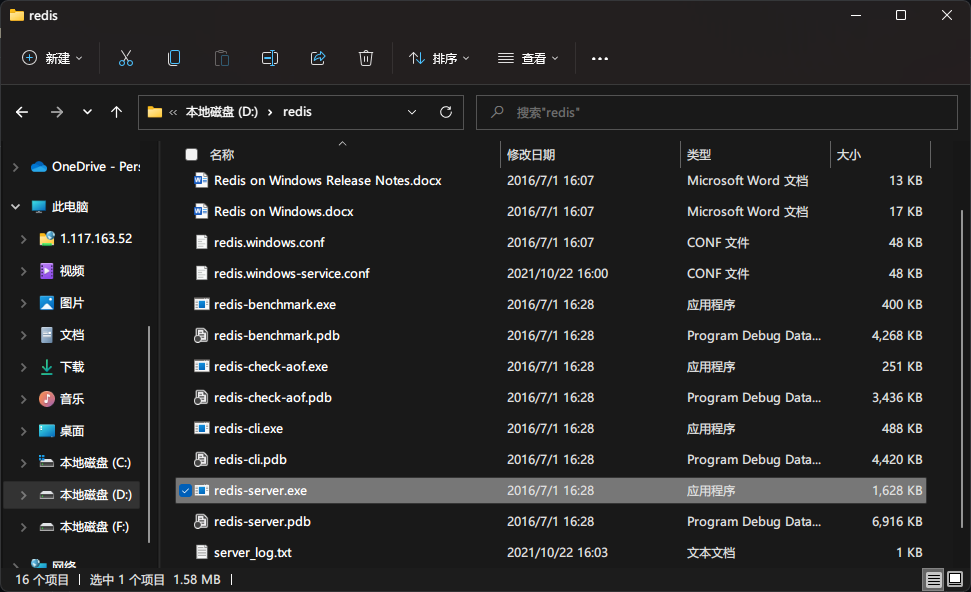Open the 排序 (Sort) dropdown
This screenshot has width=971, height=592.
(439, 58)
